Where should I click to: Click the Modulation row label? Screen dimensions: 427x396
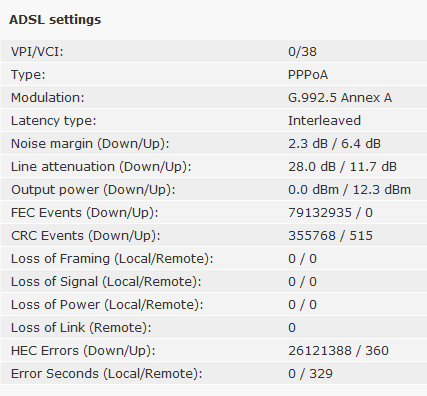(x=48, y=98)
